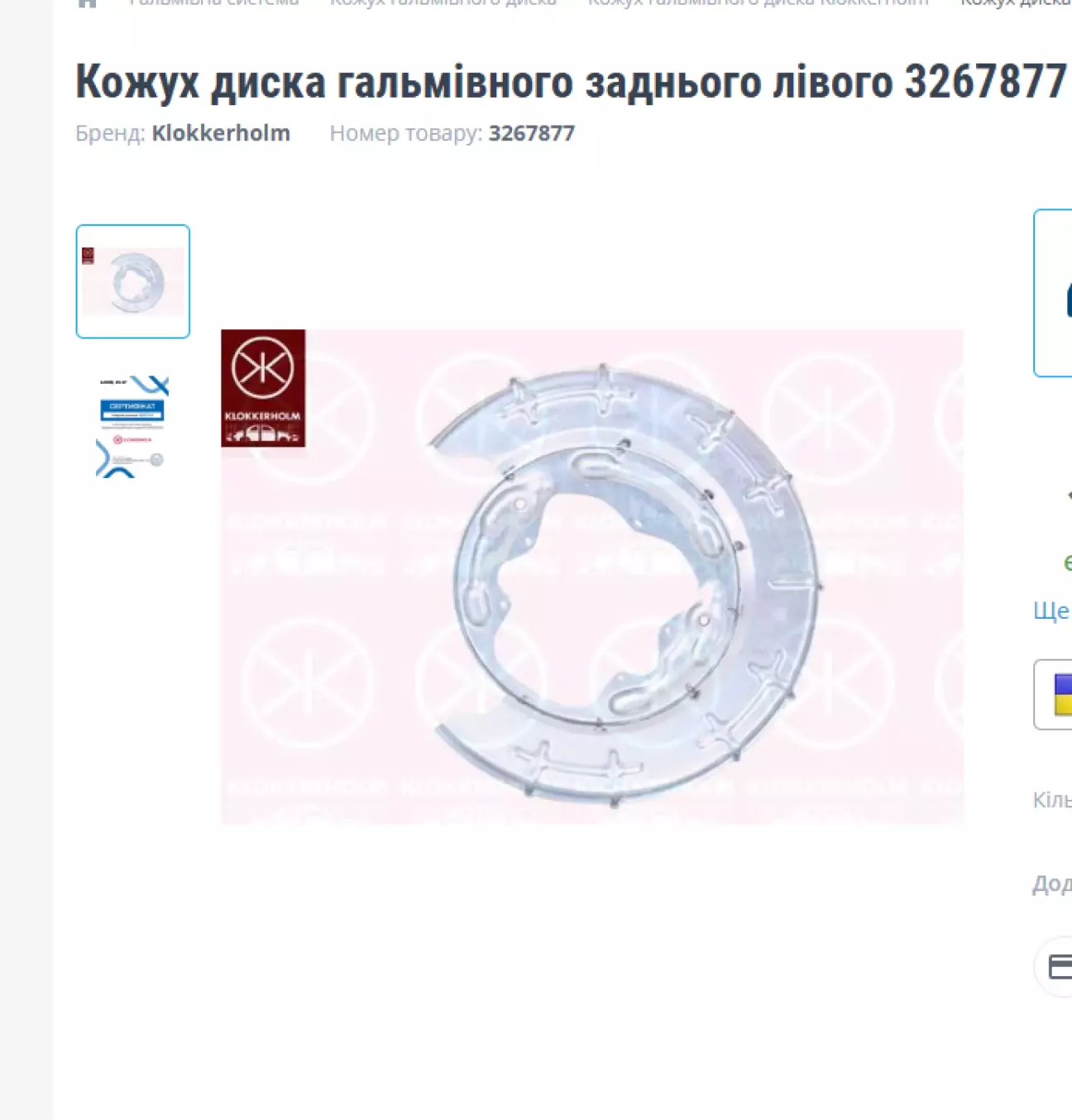Click the Ukrainian flag button
The width and height of the screenshot is (1072, 1120).
1054,695
